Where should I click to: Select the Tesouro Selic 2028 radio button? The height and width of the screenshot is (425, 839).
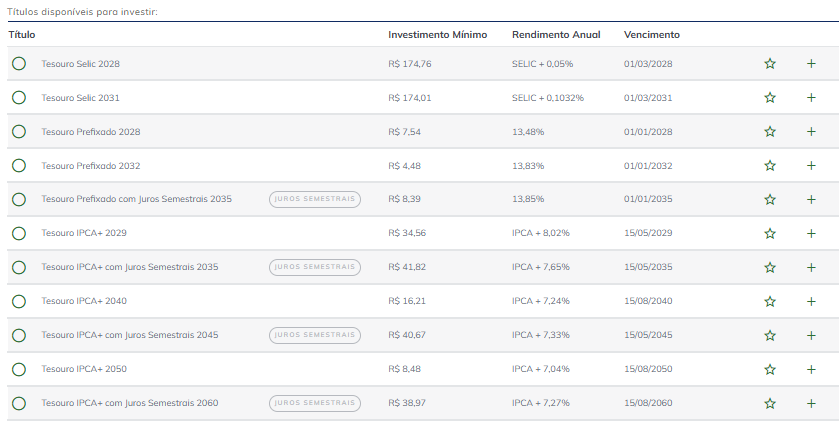[19, 64]
